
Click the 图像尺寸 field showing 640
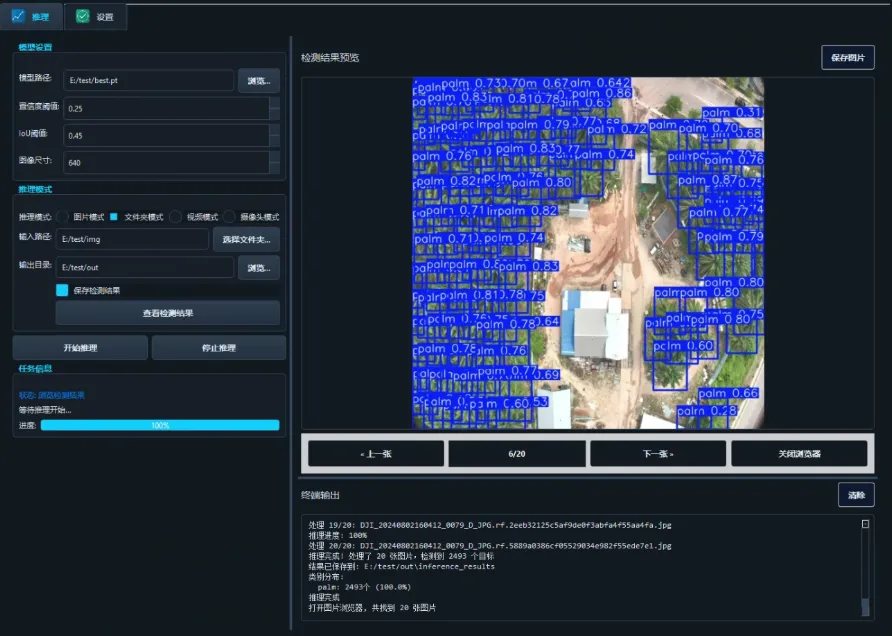pos(166,163)
